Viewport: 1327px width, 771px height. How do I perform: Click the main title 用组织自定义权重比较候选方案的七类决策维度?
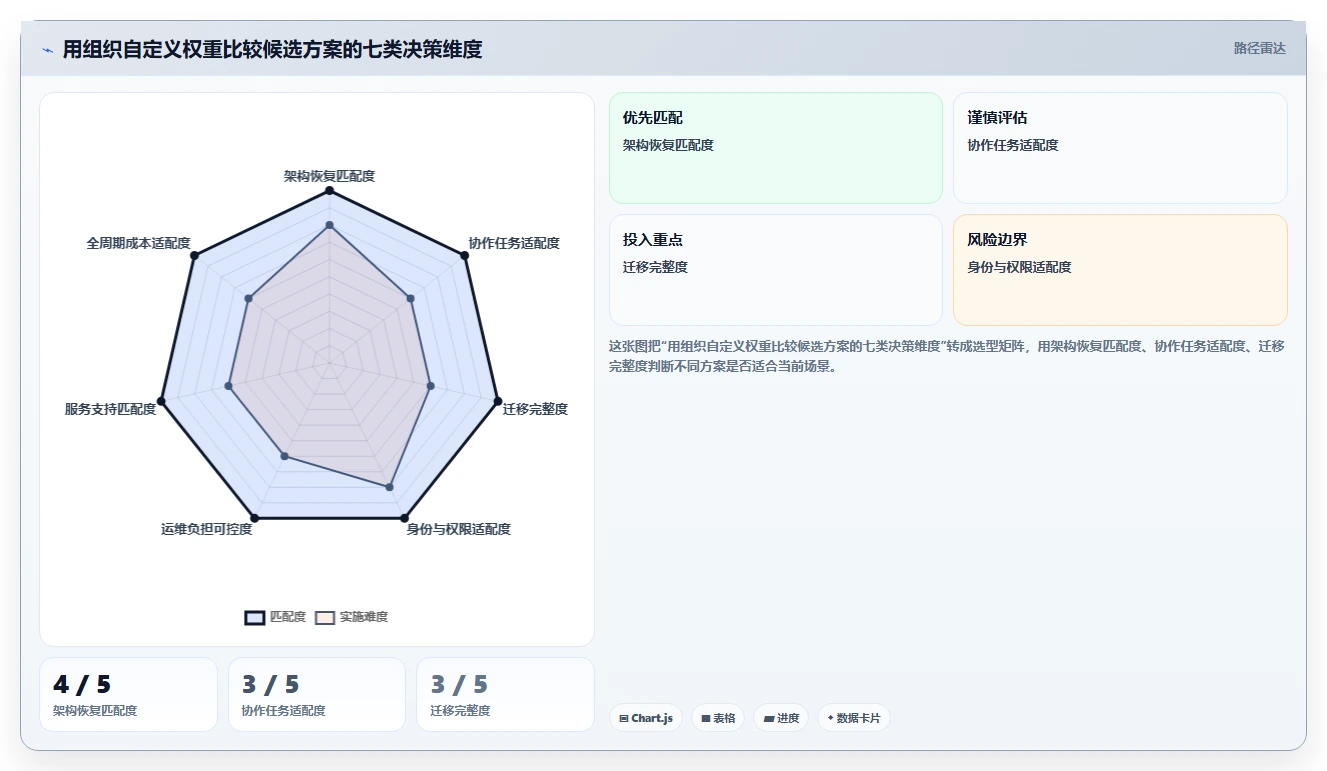click(272, 49)
